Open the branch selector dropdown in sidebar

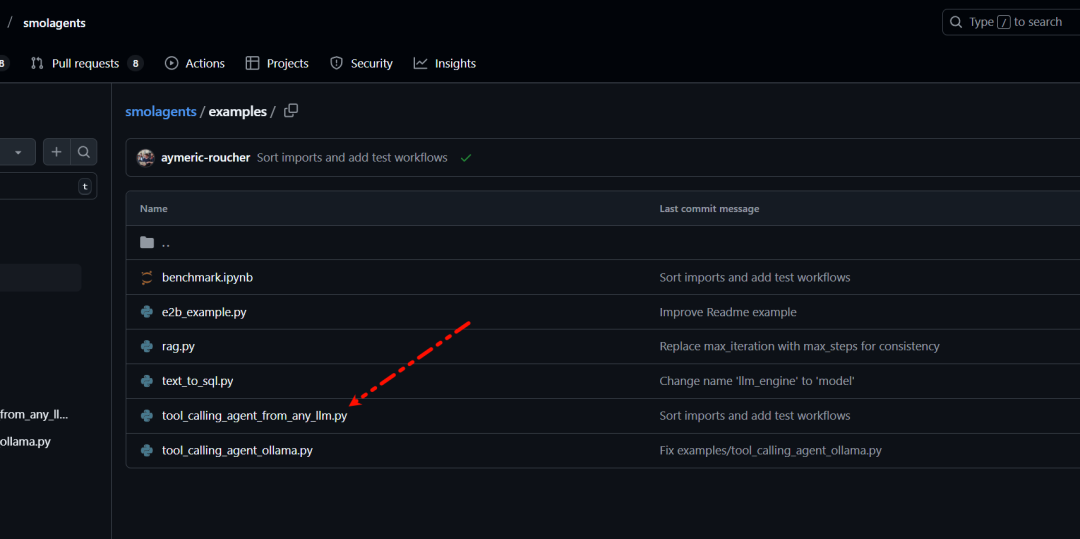[x=18, y=152]
